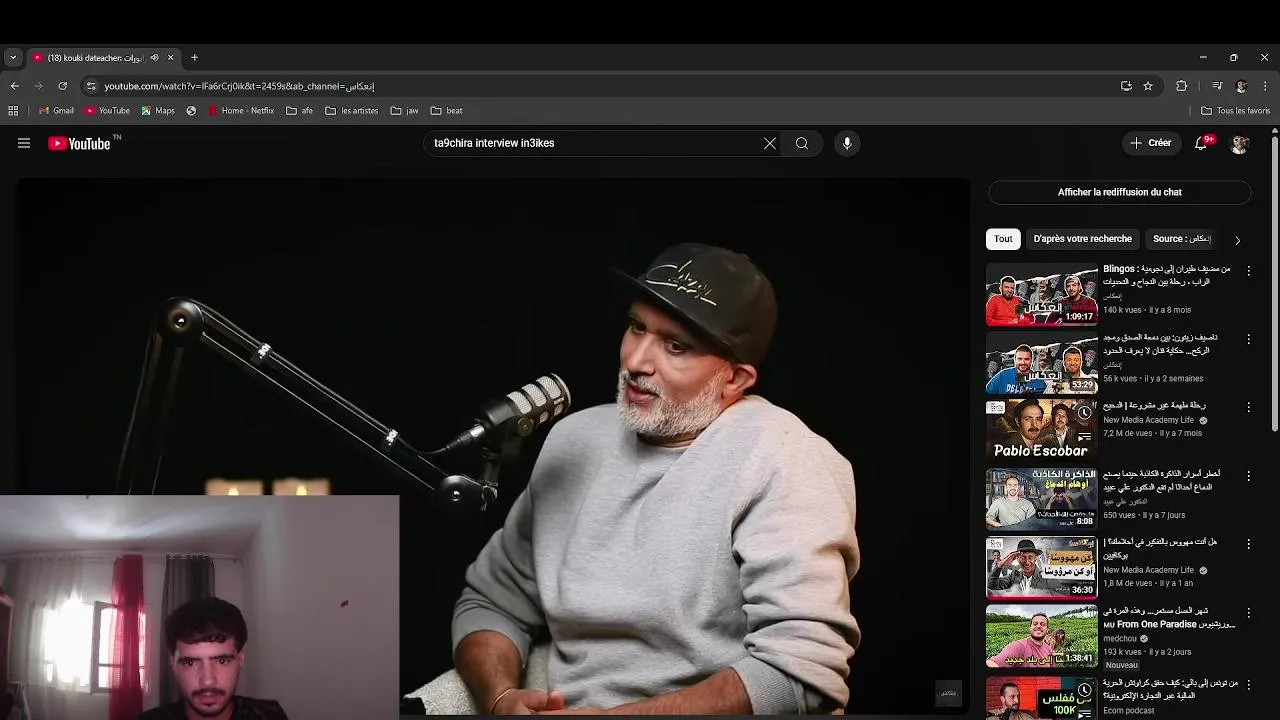Open the YouTube account avatar menu
This screenshot has height=720, width=1280.
pos(1240,144)
